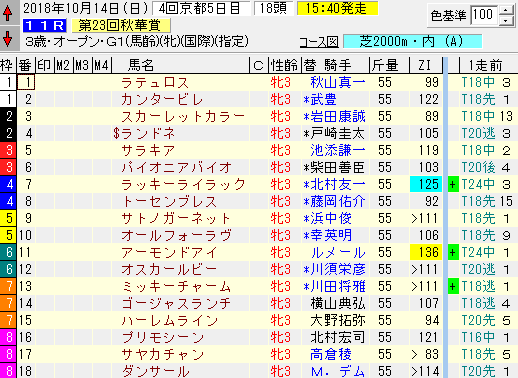518x378 pixels.
Task: Click the 色基準 value field showing 100
Action: [x=484, y=15]
